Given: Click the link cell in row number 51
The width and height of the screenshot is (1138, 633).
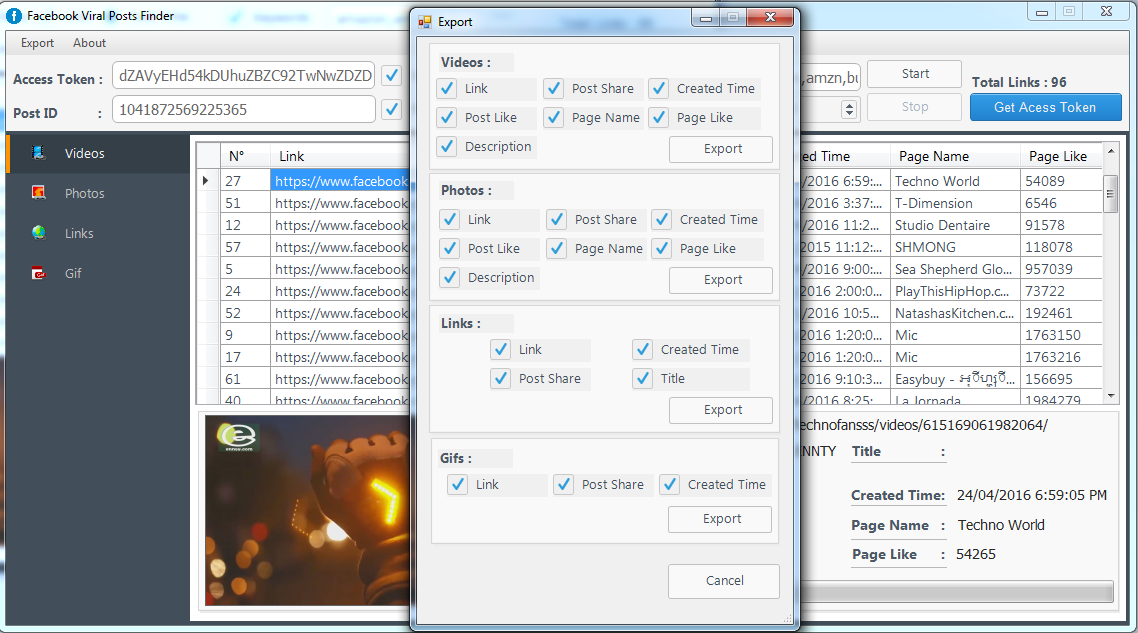Looking at the screenshot, I should tap(340, 203).
